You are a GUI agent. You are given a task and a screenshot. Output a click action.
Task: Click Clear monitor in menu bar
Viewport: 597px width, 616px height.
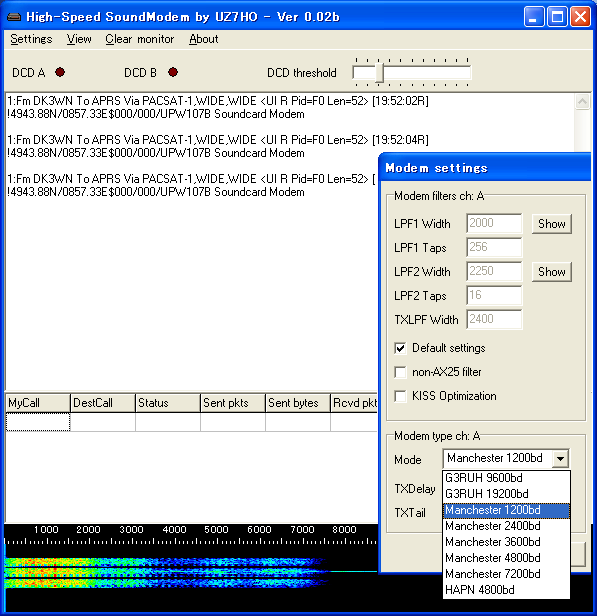pos(139,39)
